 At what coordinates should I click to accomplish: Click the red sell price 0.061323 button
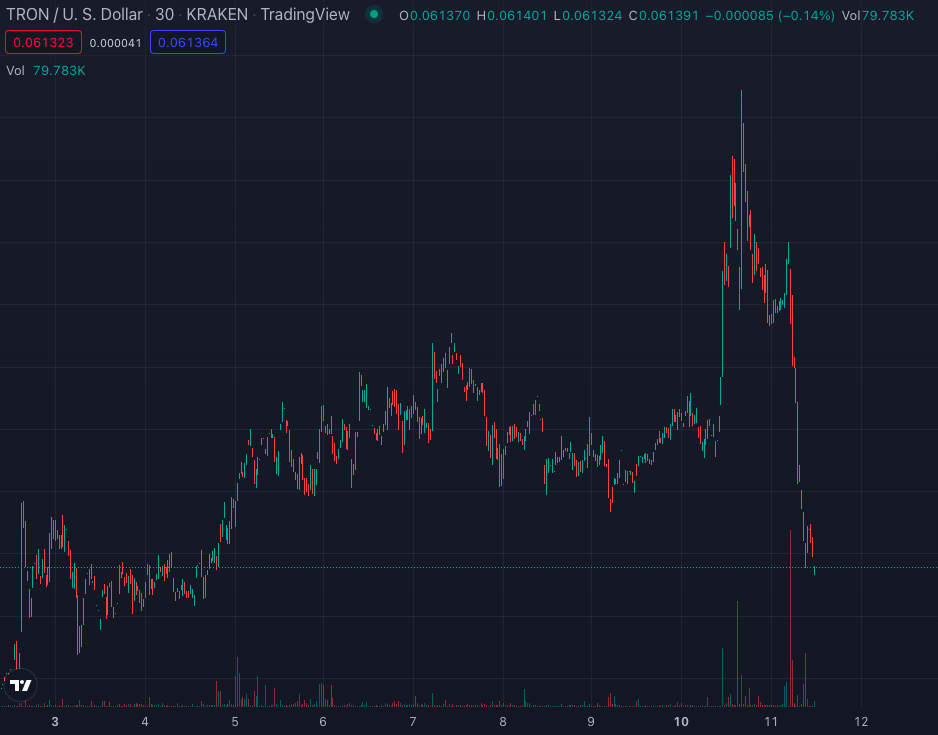pyautogui.click(x=43, y=42)
